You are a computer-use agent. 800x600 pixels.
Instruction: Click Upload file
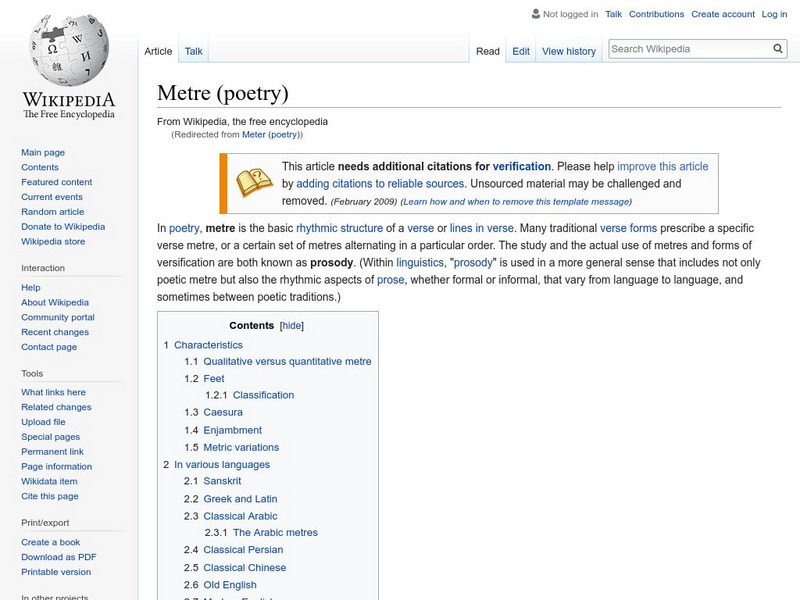tap(43, 422)
